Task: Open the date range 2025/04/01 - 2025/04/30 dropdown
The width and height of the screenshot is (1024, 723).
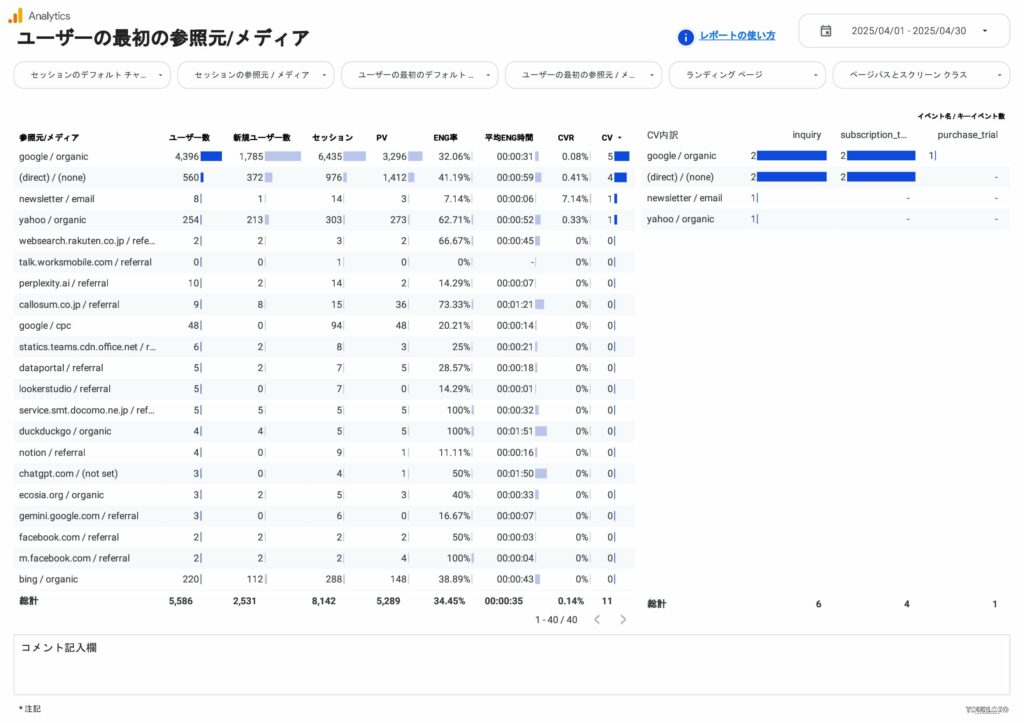Action: 904,31
